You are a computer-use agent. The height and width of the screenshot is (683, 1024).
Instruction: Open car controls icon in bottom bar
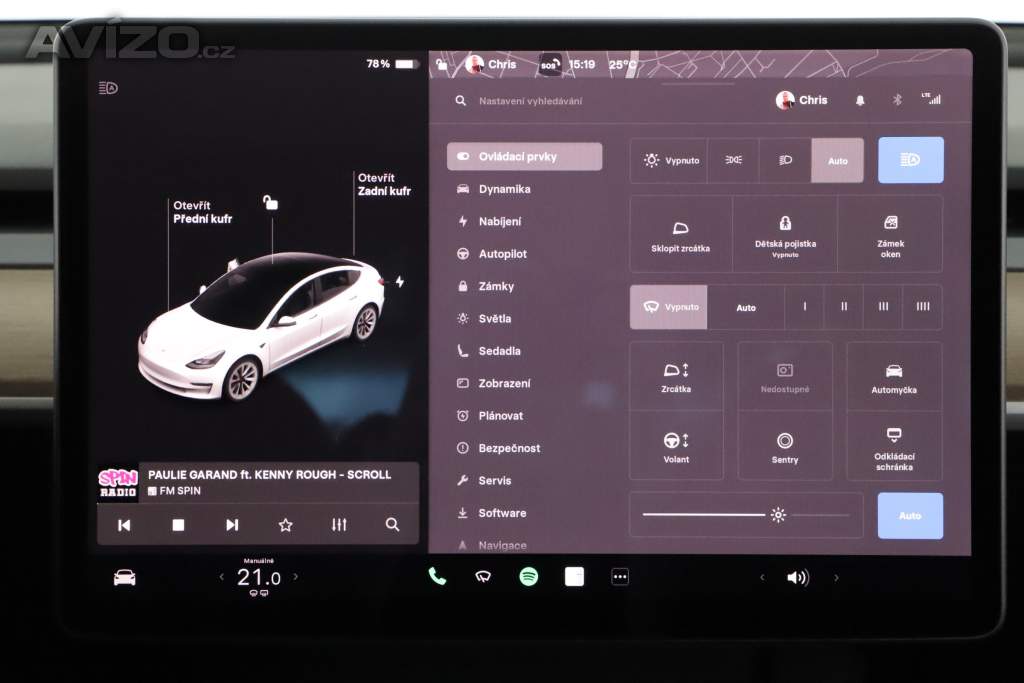[124, 578]
